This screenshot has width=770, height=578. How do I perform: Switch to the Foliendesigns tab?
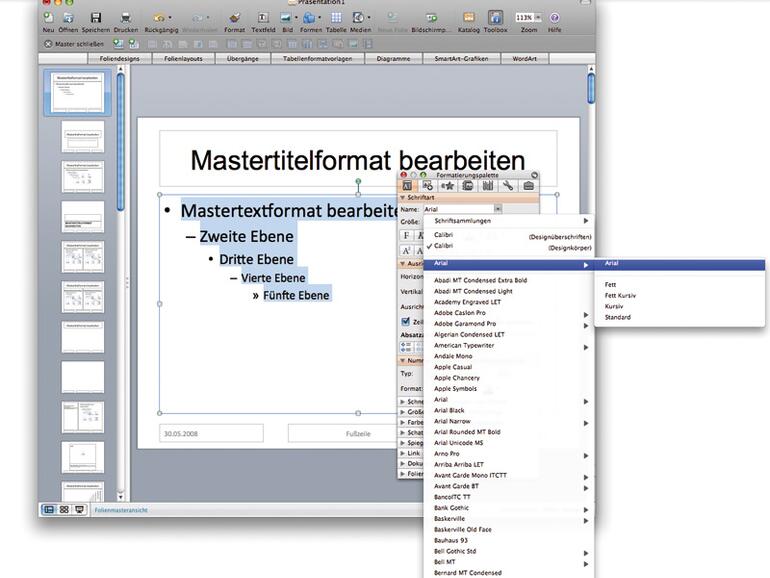120,59
